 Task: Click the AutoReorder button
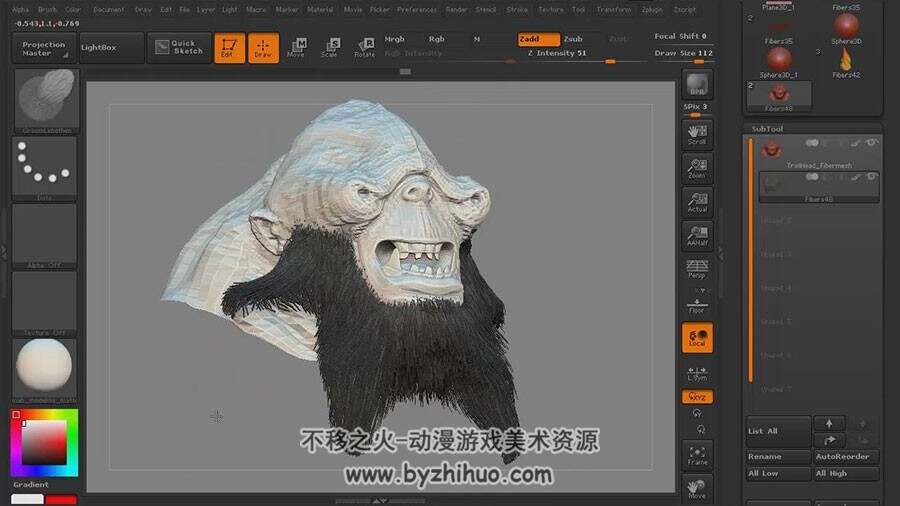[846, 457]
